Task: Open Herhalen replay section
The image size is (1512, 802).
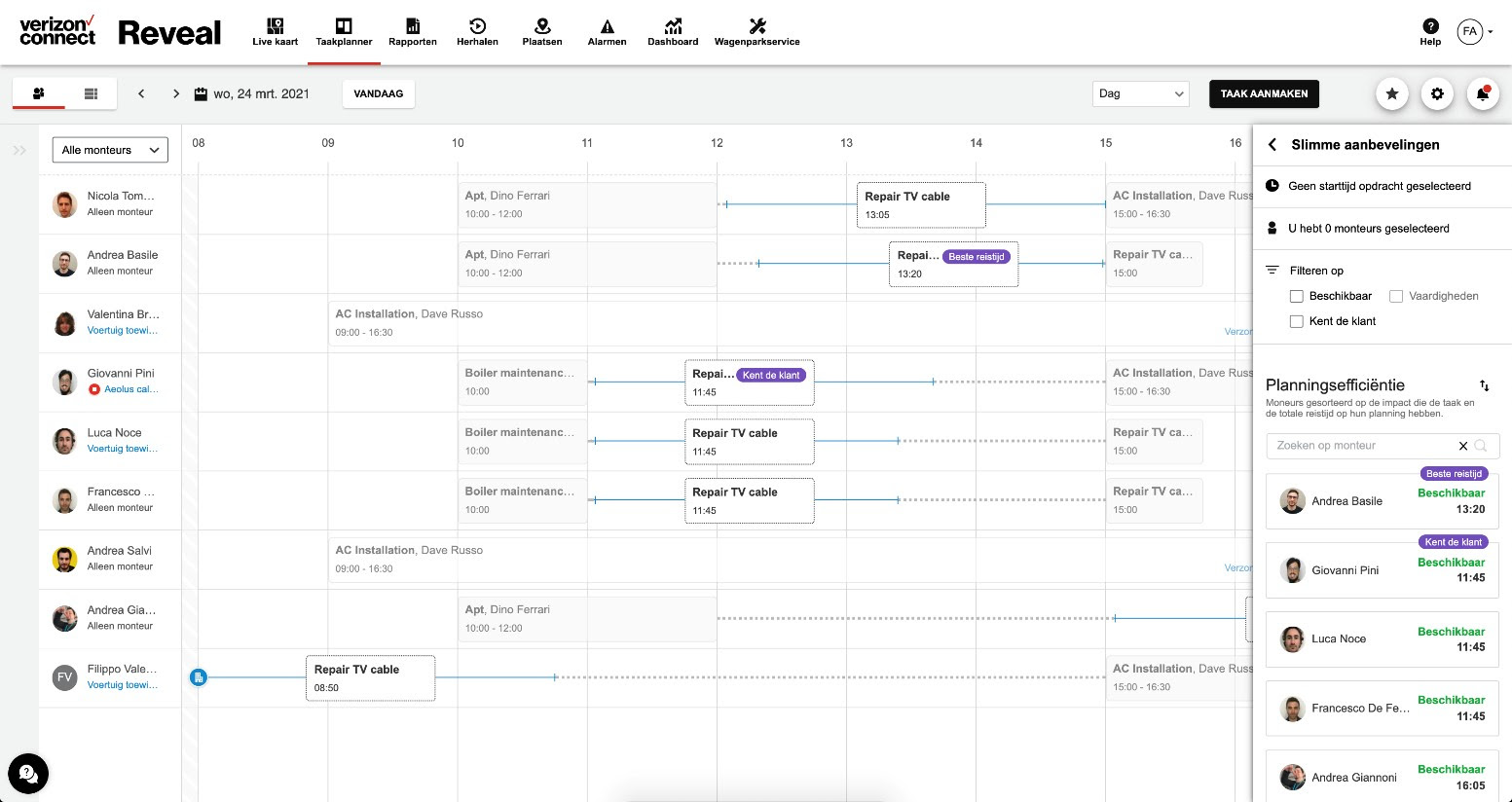Action: (477, 32)
